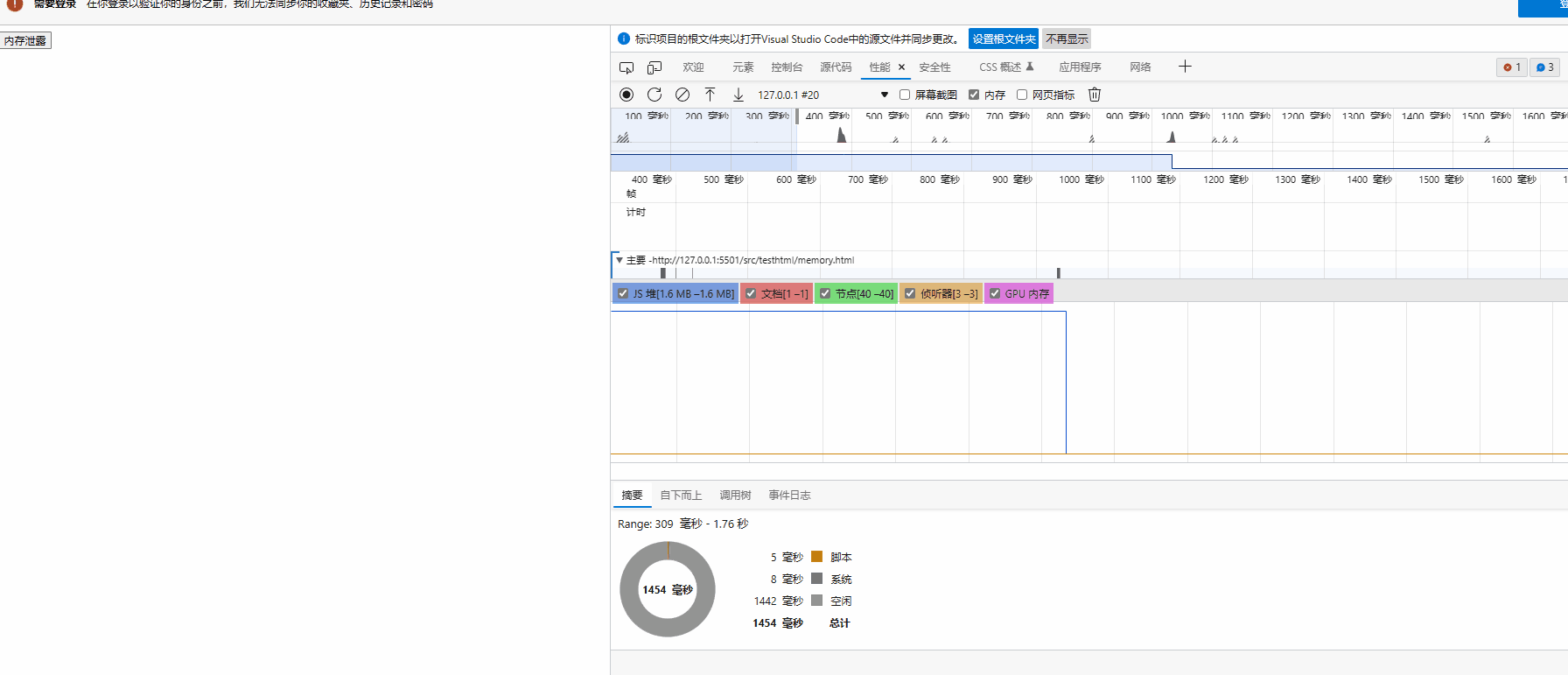Screen dimensions: 1568x675
Task: Click the gray 系统 legend swatch
Action: 816,578
